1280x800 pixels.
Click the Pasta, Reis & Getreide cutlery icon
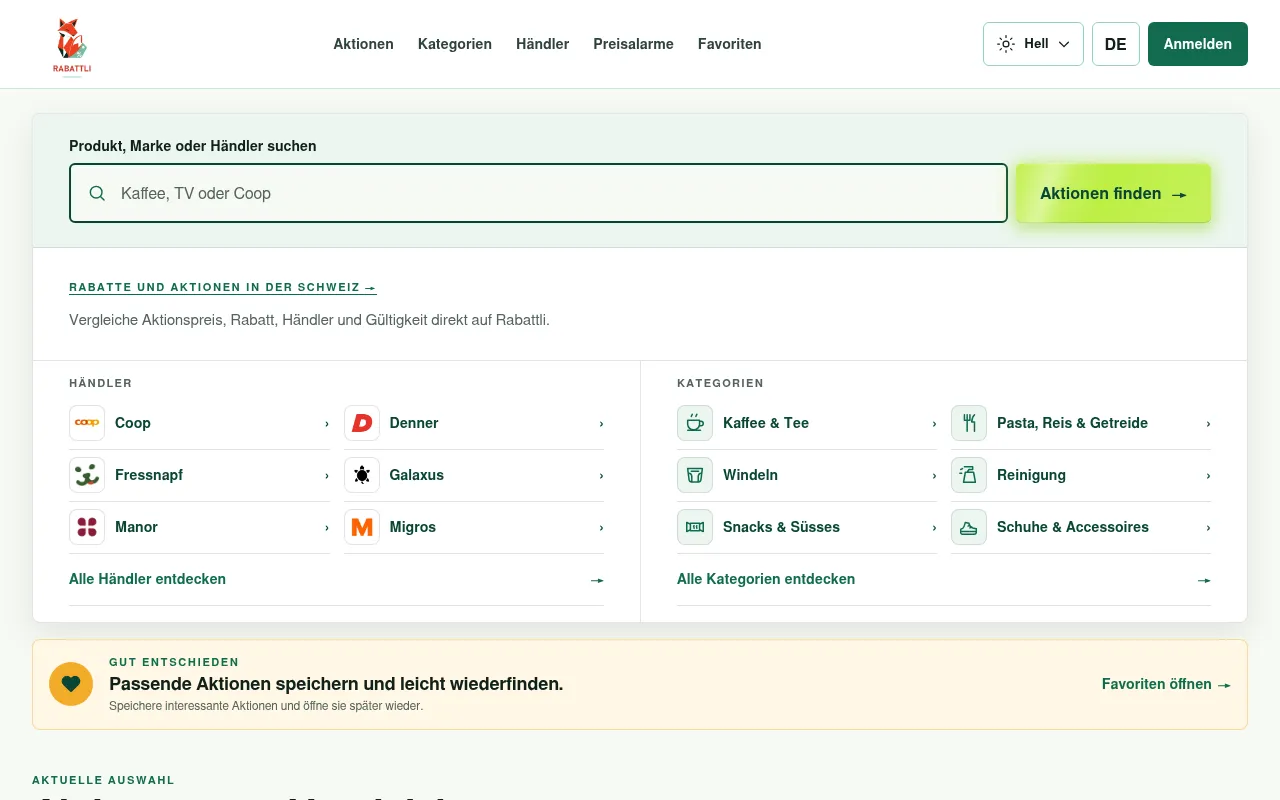[x=969, y=423]
